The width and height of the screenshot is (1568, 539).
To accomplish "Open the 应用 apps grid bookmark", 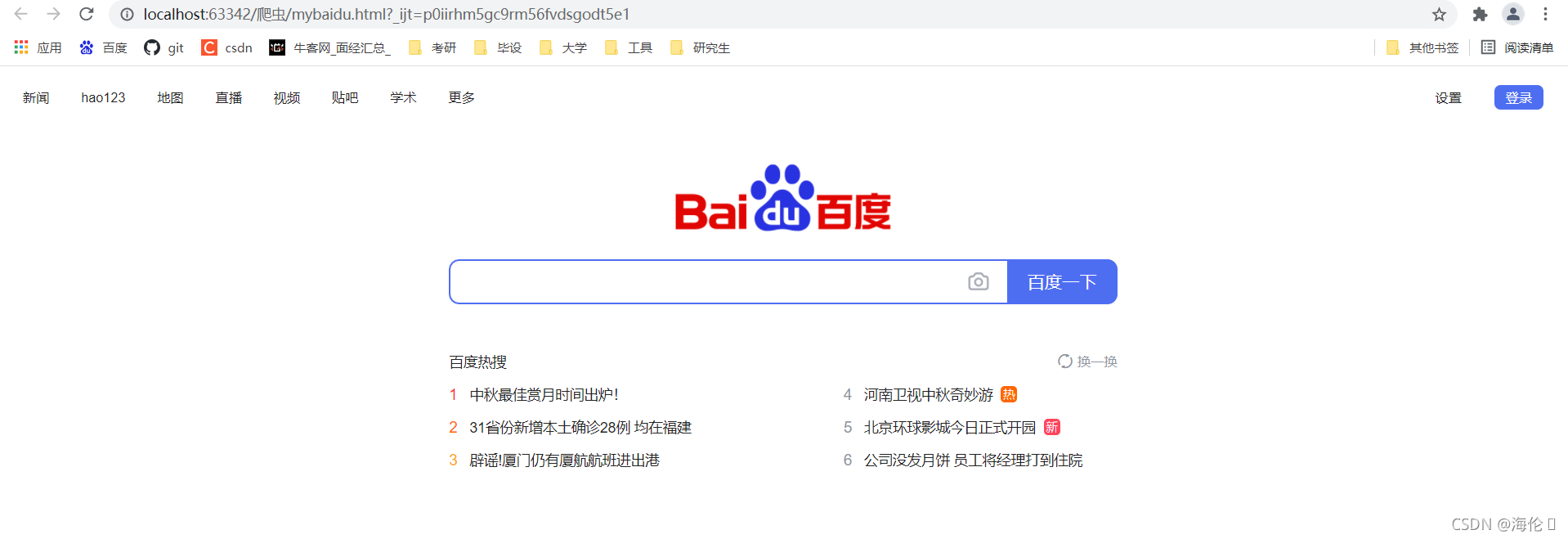I will pyautogui.click(x=38, y=47).
